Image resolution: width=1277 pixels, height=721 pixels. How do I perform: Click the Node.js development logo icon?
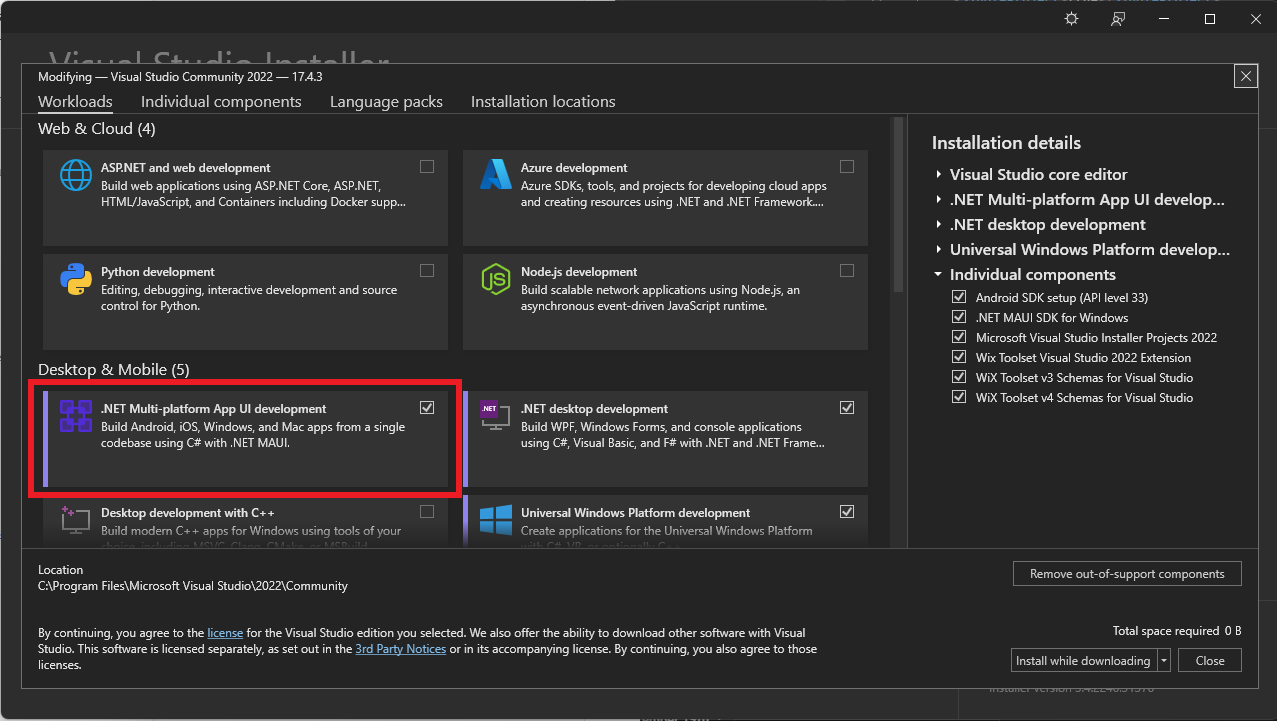tap(496, 279)
